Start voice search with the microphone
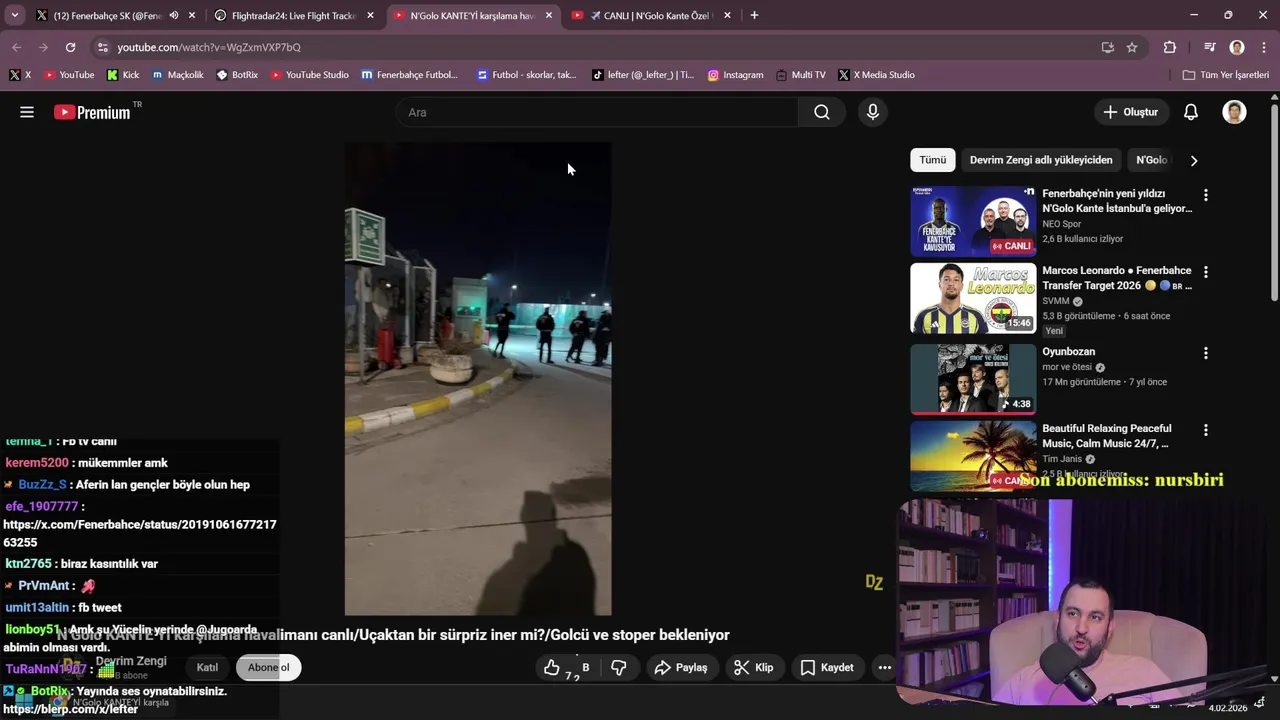1280x720 pixels. pos(873,112)
